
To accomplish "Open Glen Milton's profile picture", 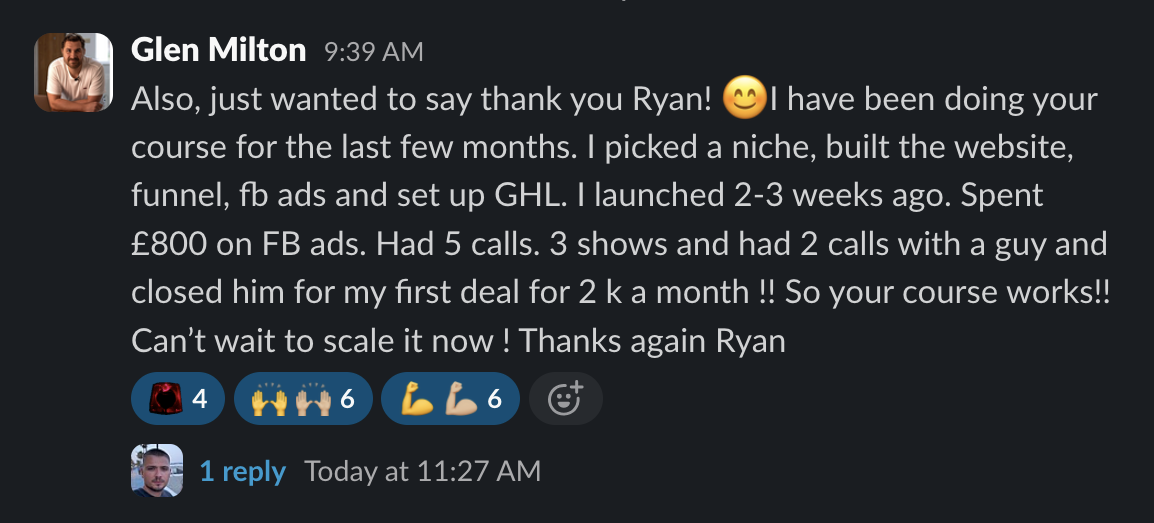I will coord(73,72).
